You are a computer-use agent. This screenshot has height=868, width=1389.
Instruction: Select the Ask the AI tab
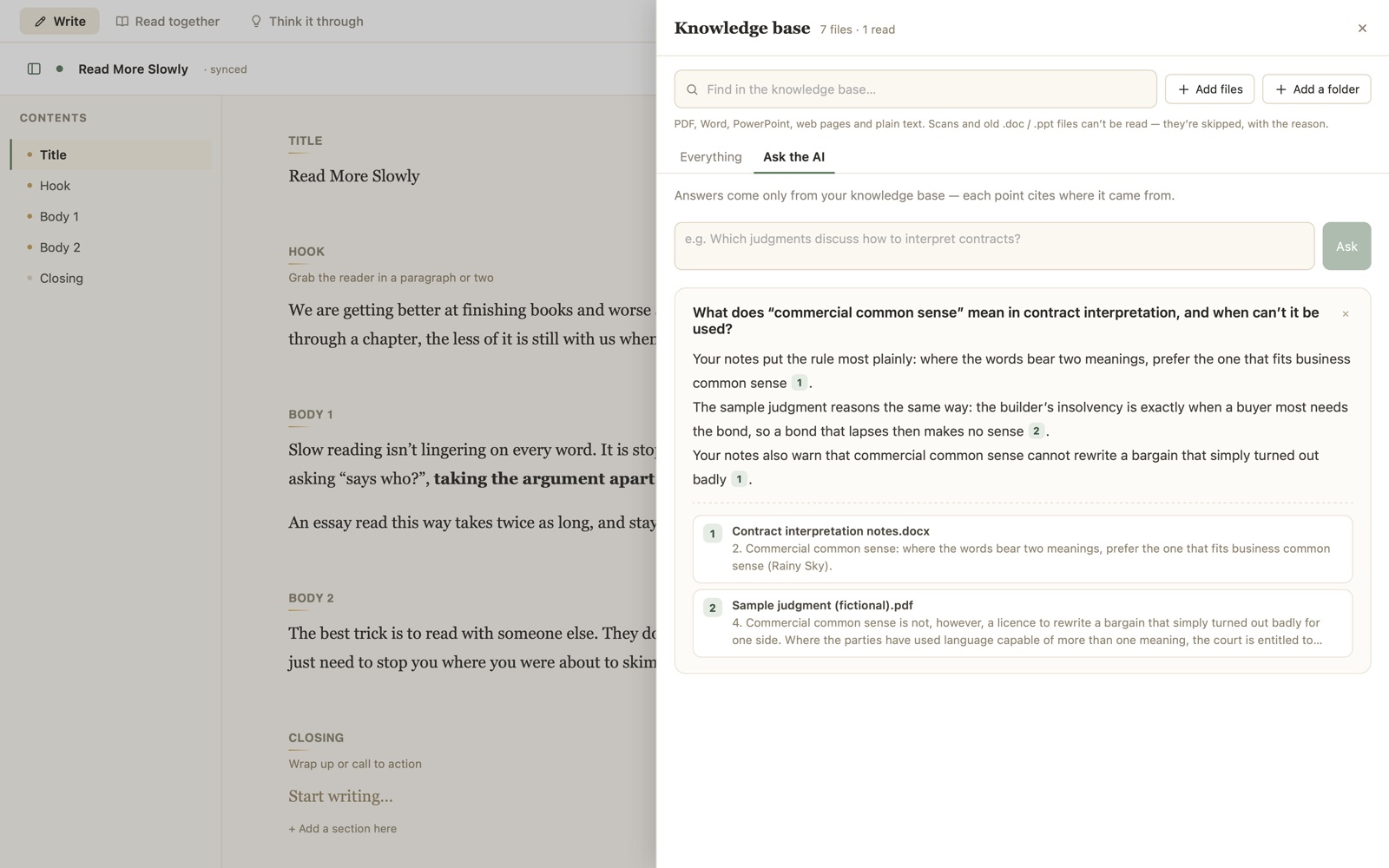[x=793, y=157]
